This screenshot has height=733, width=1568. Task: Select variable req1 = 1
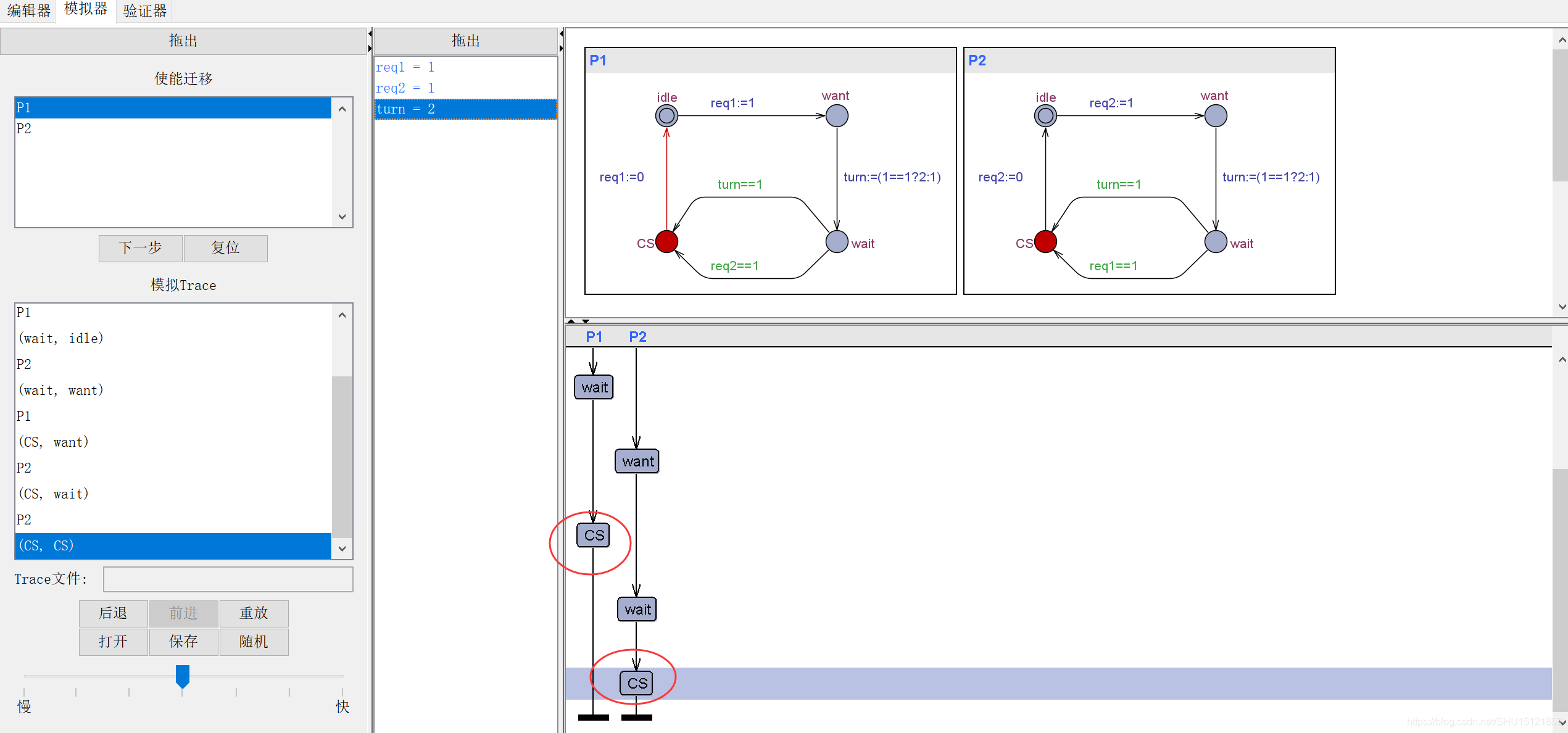click(466, 67)
